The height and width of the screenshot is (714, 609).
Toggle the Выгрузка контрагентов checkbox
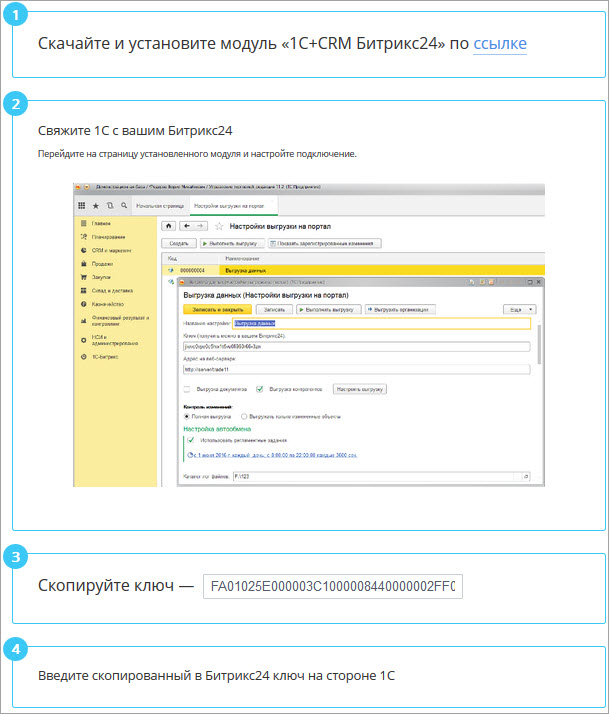point(260,389)
